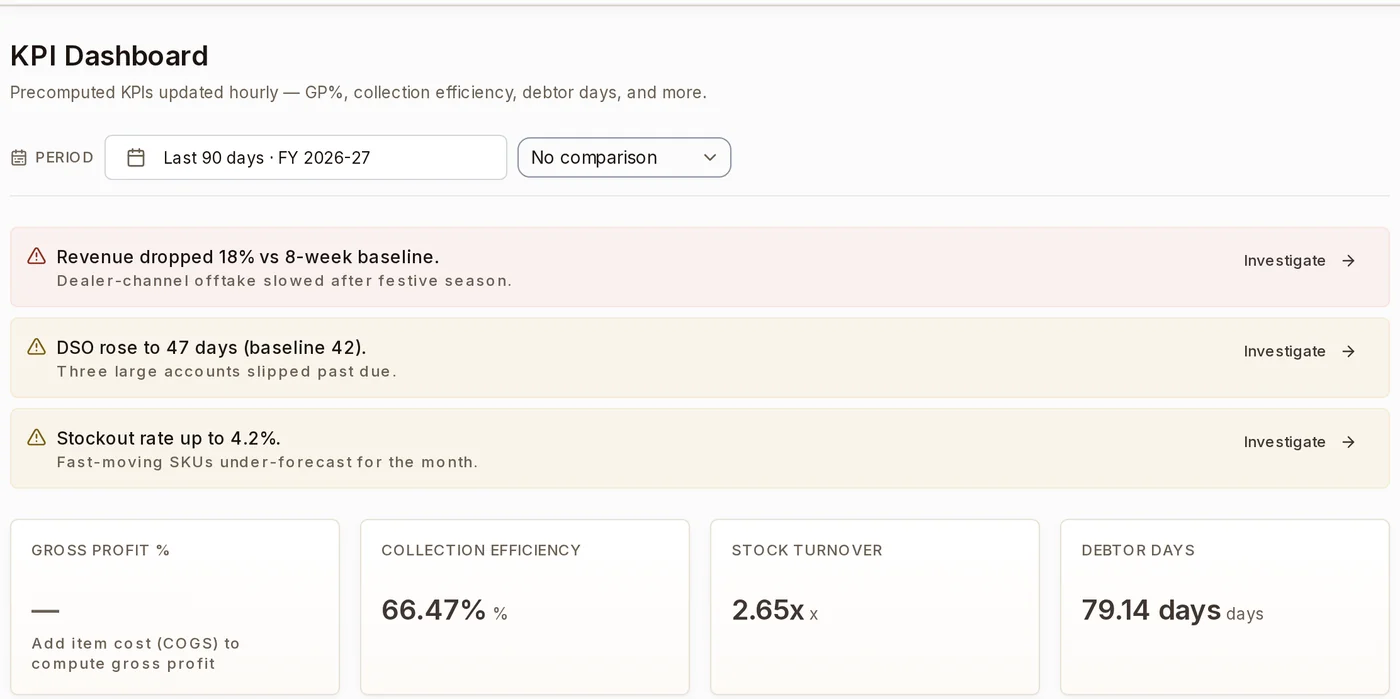This screenshot has height=699, width=1400.
Task: Click 'Add item cost (COGS)' hint text
Action: (x=136, y=653)
